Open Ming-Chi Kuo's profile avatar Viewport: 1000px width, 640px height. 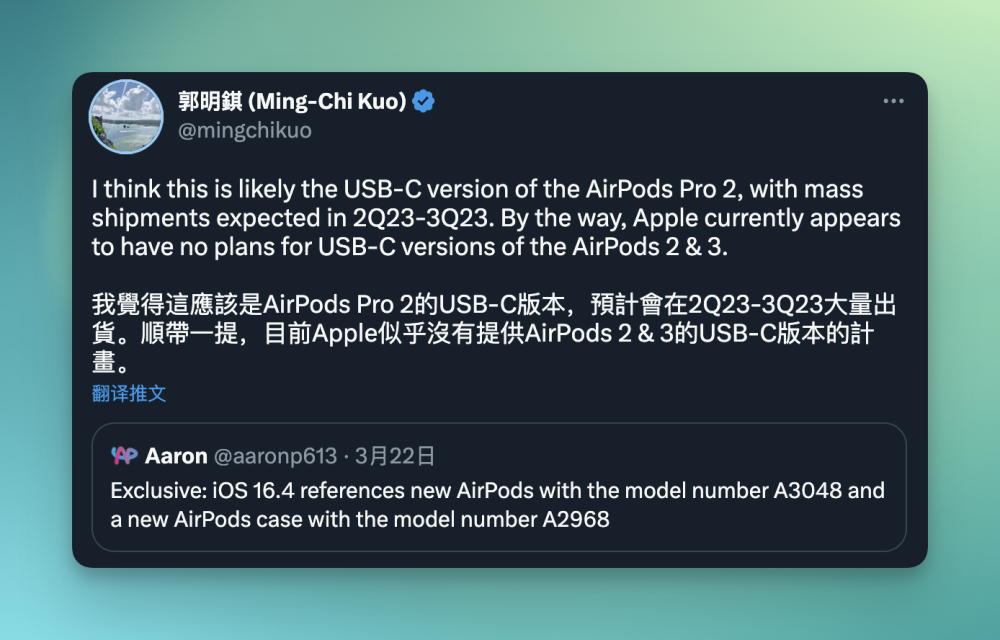click(x=126, y=116)
